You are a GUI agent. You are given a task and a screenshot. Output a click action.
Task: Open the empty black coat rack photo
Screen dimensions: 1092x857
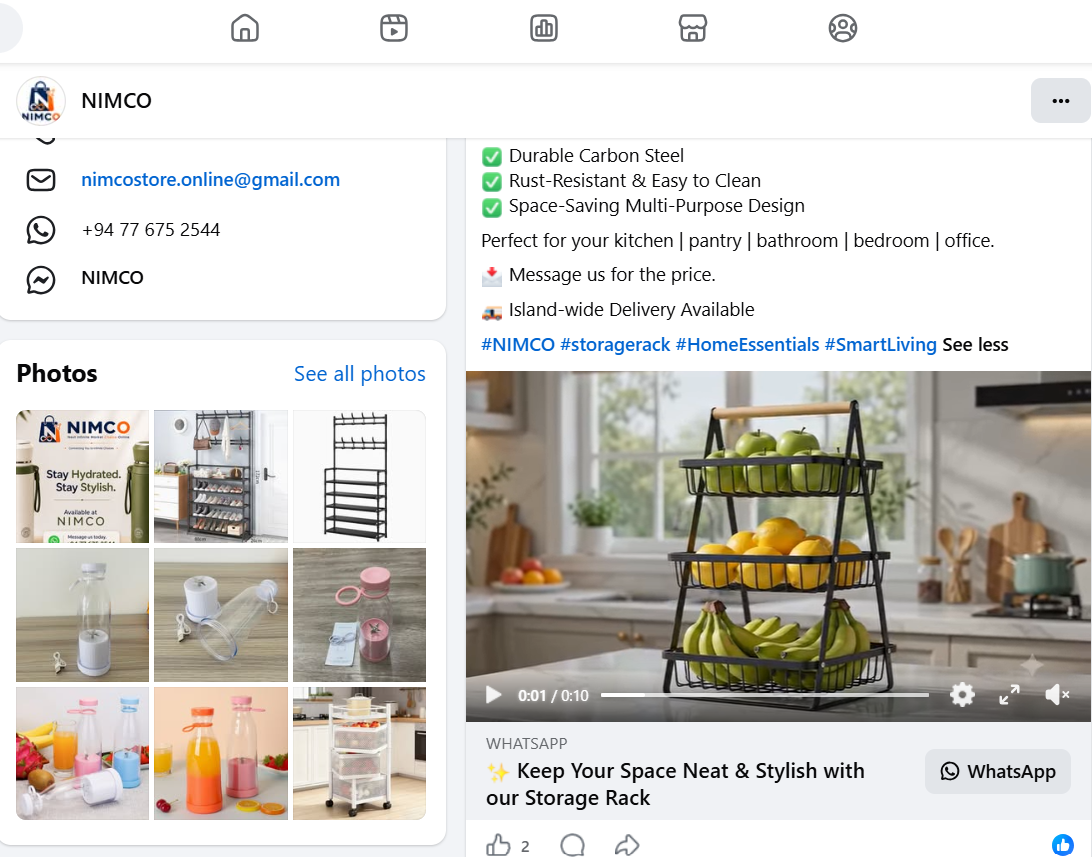click(359, 476)
